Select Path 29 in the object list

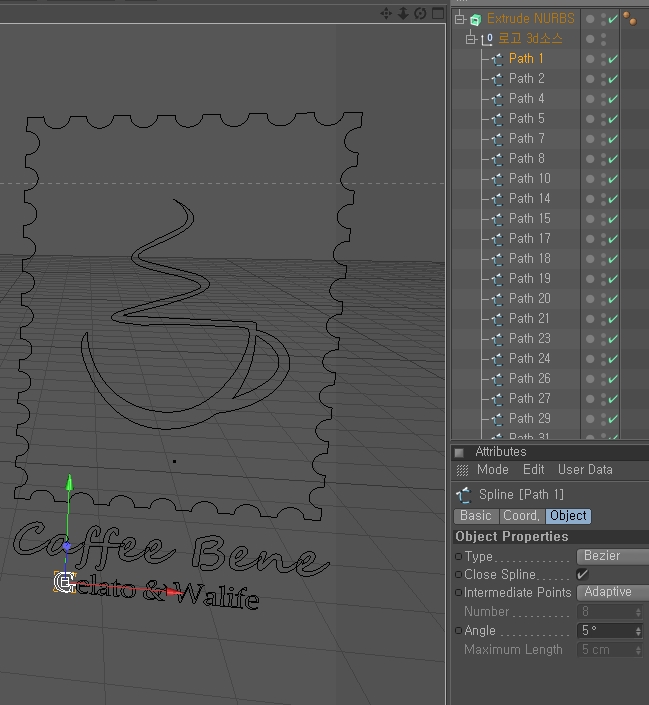[x=529, y=419]
